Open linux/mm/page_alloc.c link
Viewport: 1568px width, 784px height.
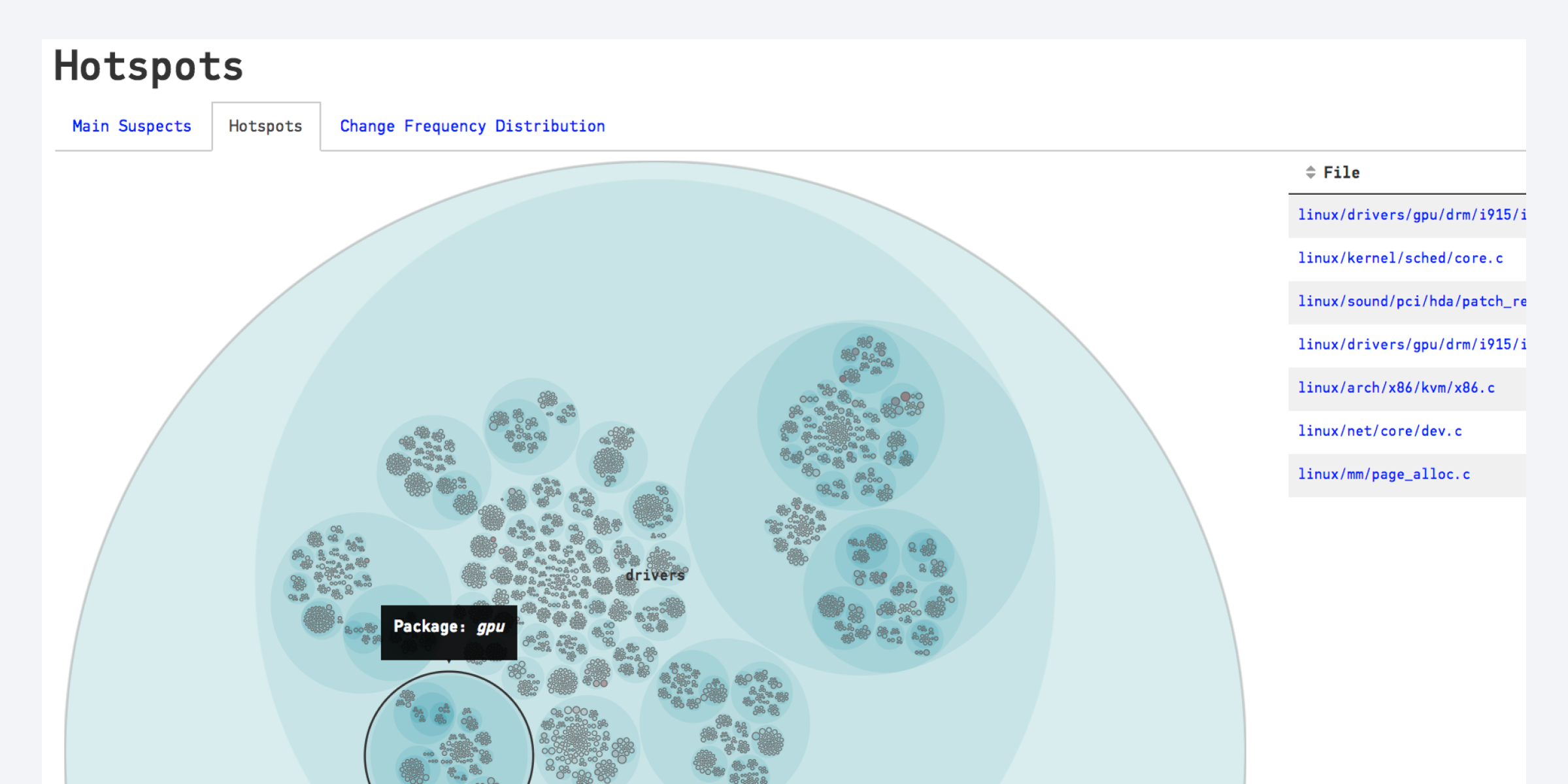click(x=1384, y=474)
